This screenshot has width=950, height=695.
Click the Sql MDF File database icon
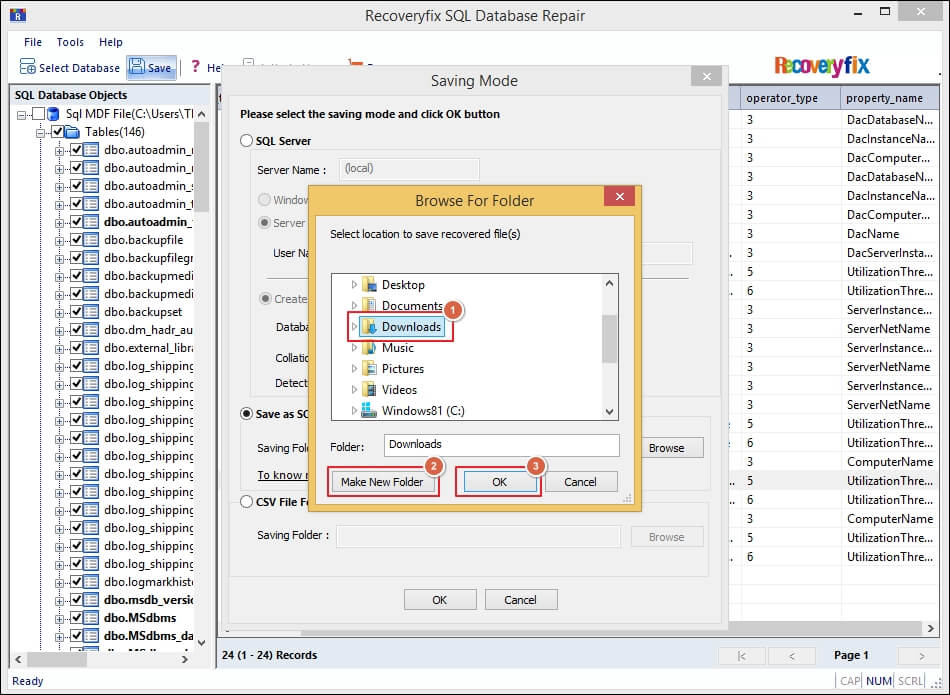[54, 114]
